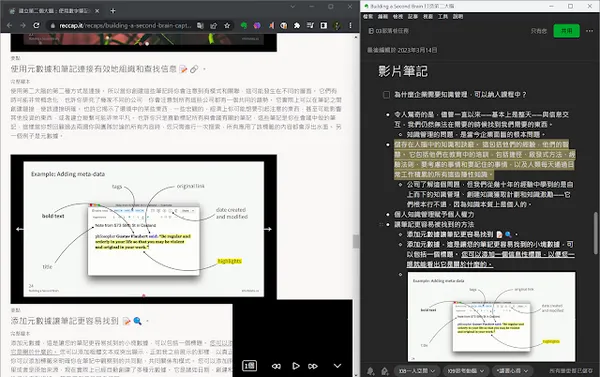
Task: Click the green share button
Action: pyautogui.click(x=566, y=31)
